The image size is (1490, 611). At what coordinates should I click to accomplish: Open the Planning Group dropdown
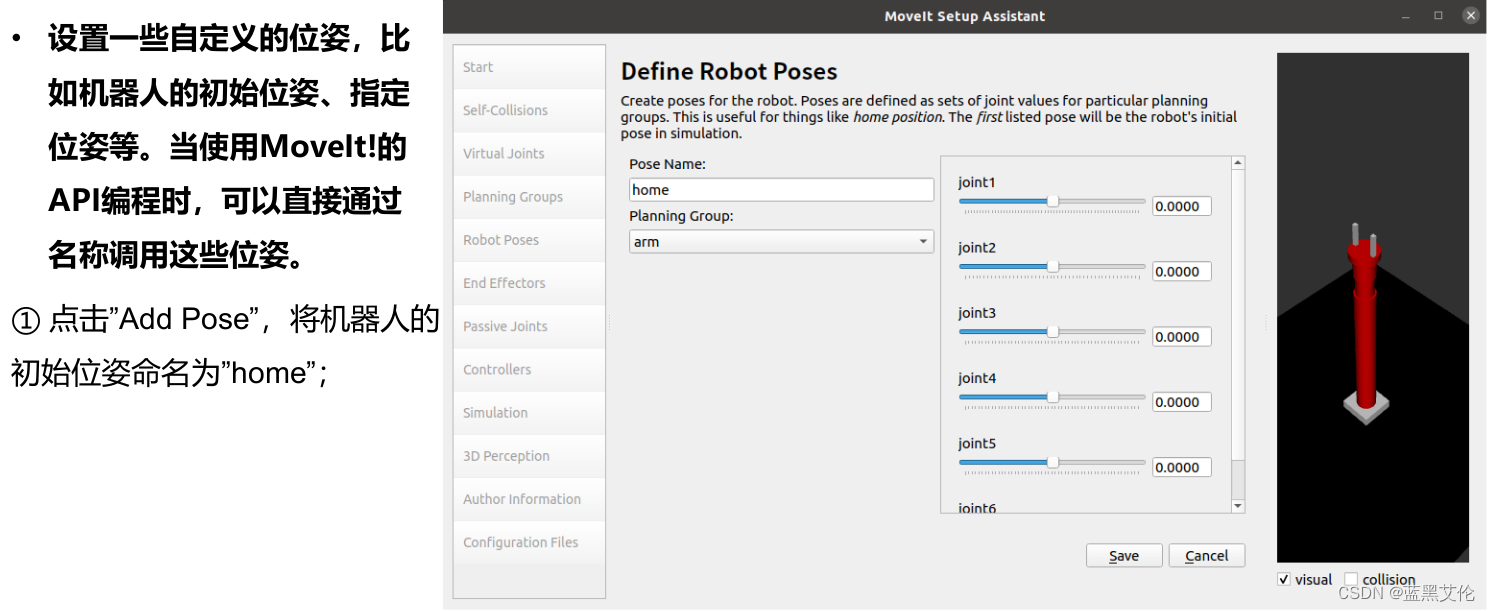coord(781,242)
